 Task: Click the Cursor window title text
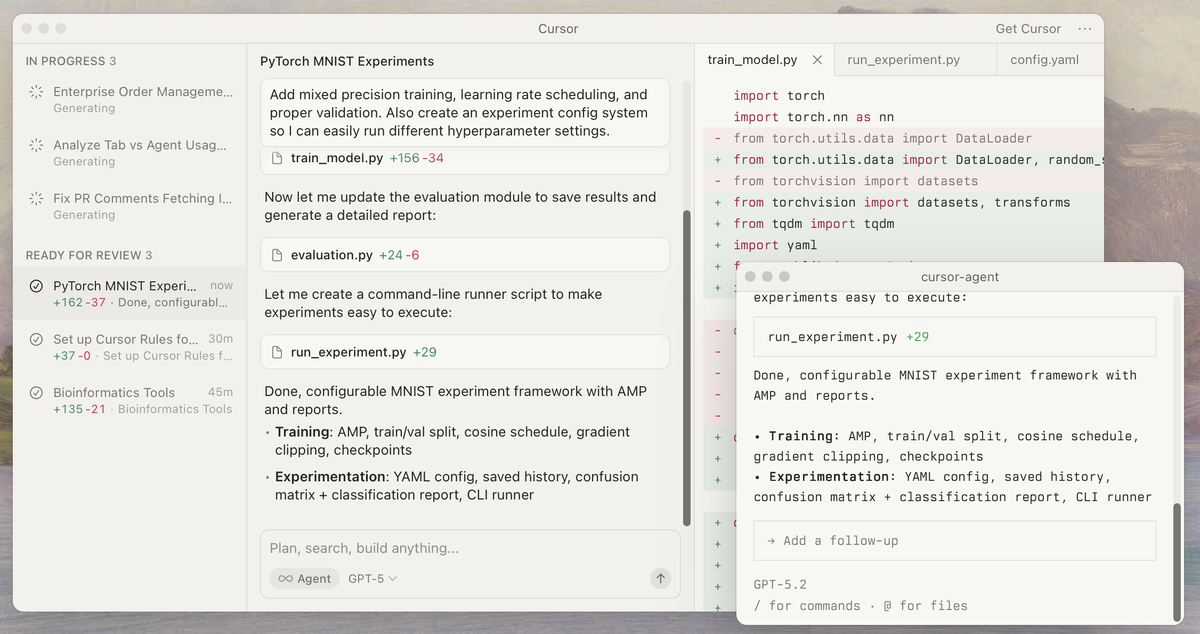tap(558, 29)
